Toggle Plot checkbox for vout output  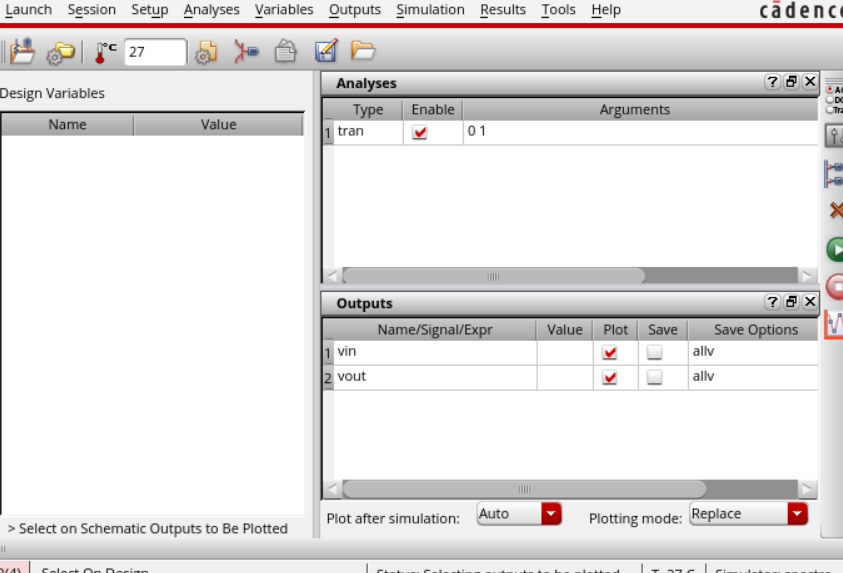(610, 377)
